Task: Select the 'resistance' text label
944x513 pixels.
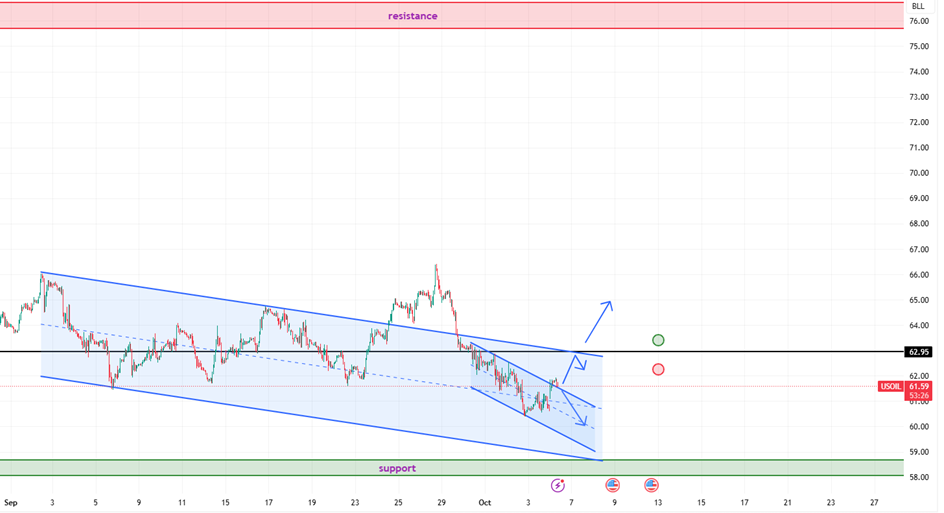Action: (412, 16)
